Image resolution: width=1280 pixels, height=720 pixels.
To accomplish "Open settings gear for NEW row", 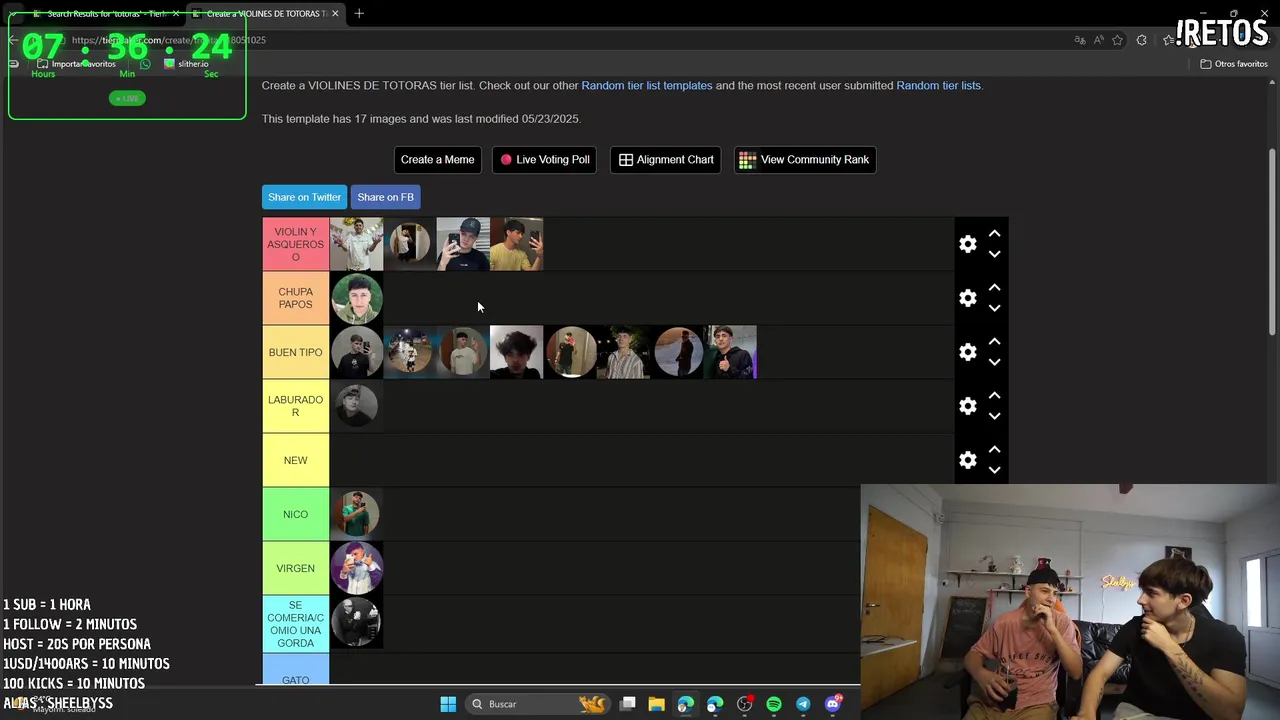I will pyautogui.click(x=967, y=460).
